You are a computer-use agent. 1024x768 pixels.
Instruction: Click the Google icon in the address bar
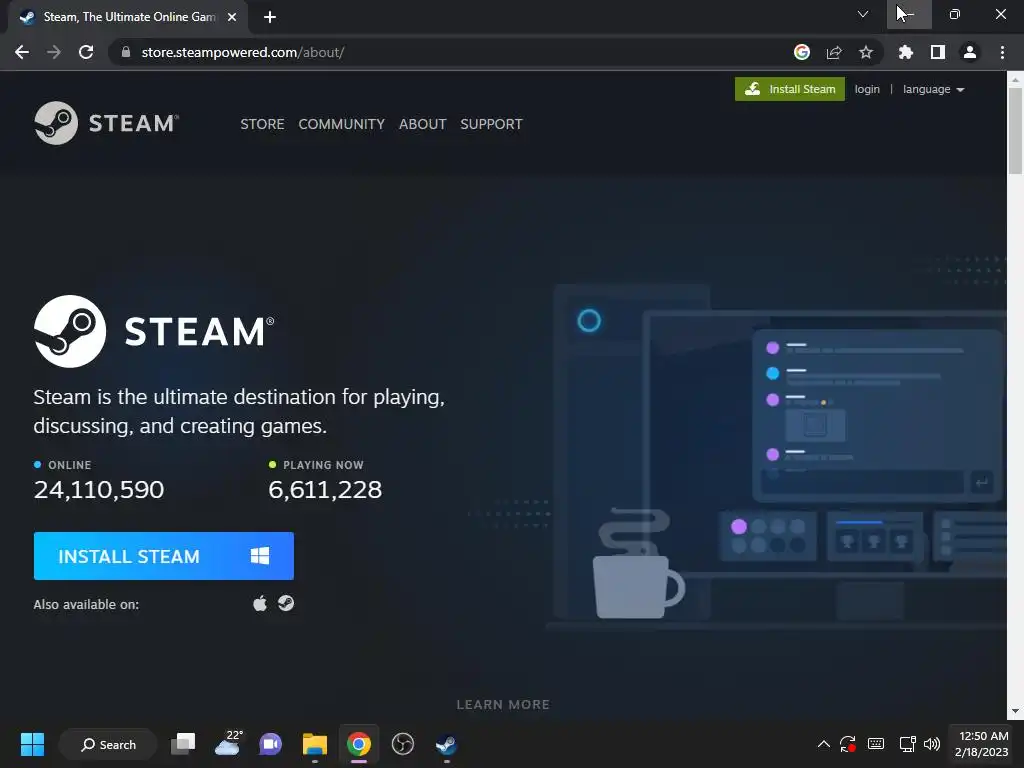click(x=802, y=52)
